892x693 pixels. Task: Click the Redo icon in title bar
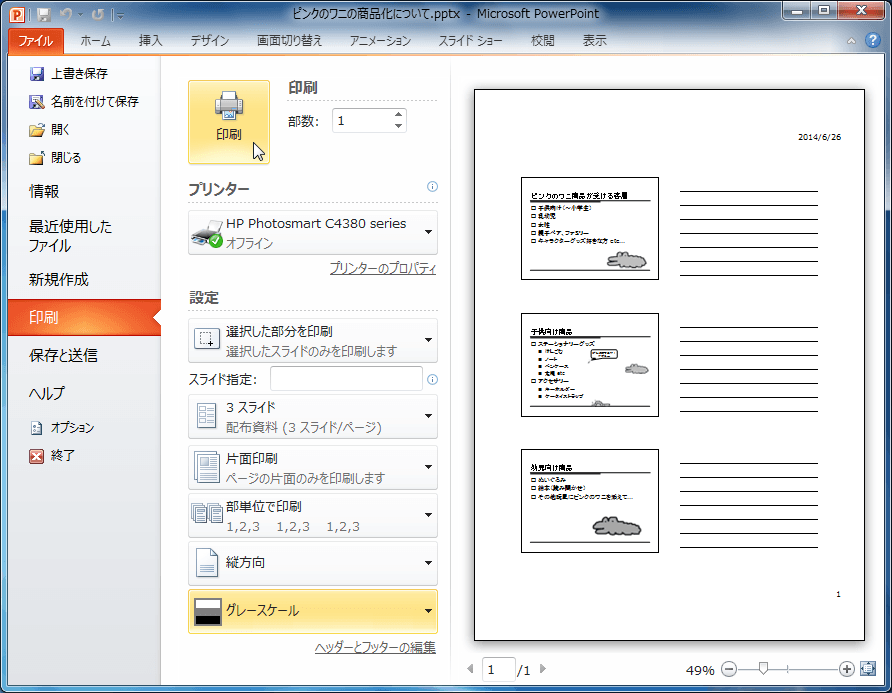click(97, 14)
